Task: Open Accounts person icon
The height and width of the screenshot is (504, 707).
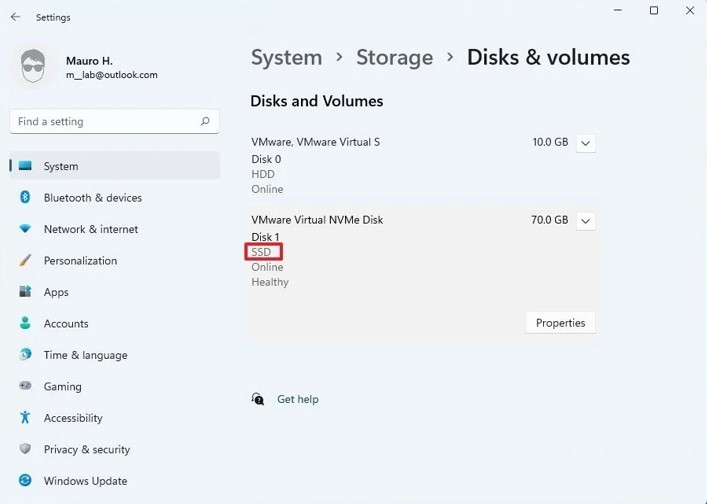Action: pos(25,323)
